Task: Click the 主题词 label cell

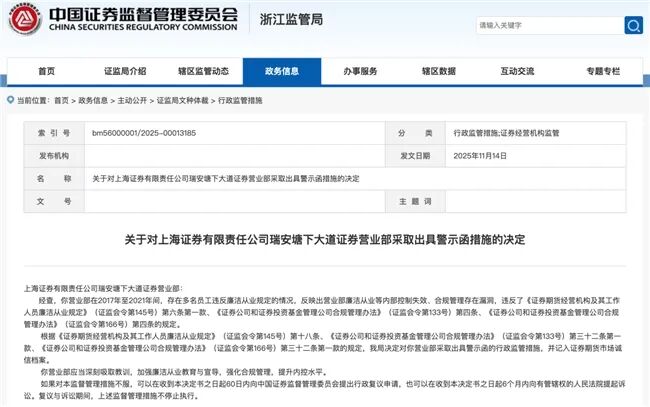Action: point(415,201)
